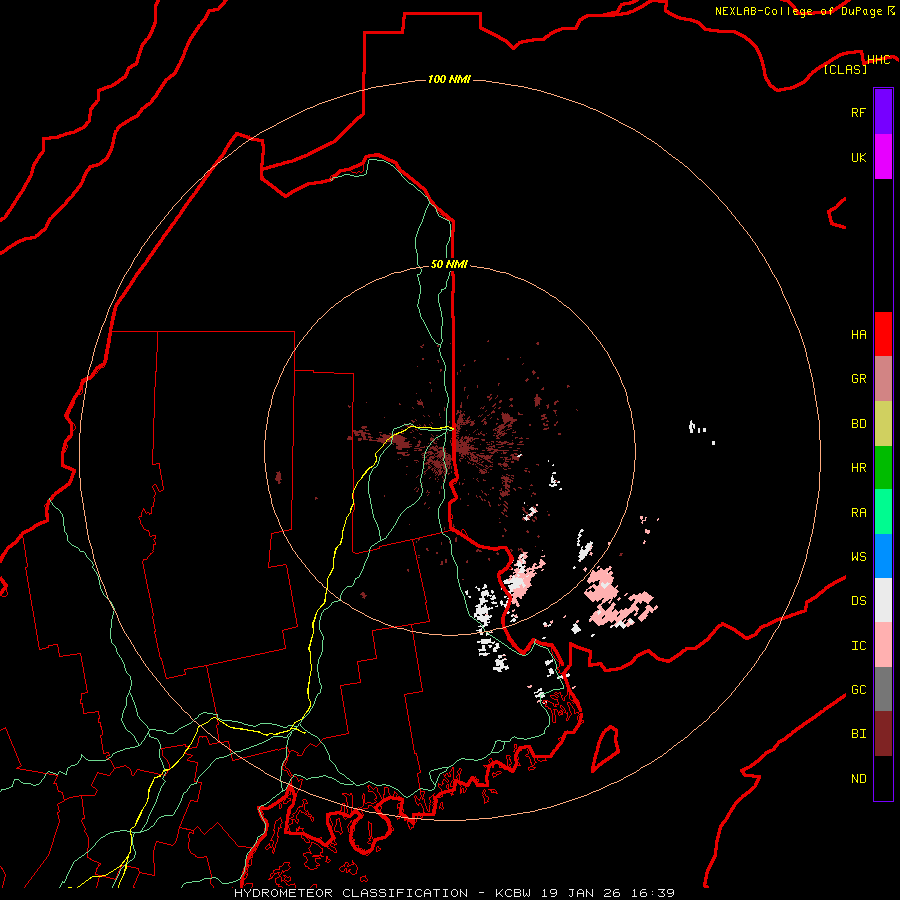The height and width of the screenshot is (900, 900).
Task: Click the GR legend label
Action: pyautogui.click(x=858, y=379)
